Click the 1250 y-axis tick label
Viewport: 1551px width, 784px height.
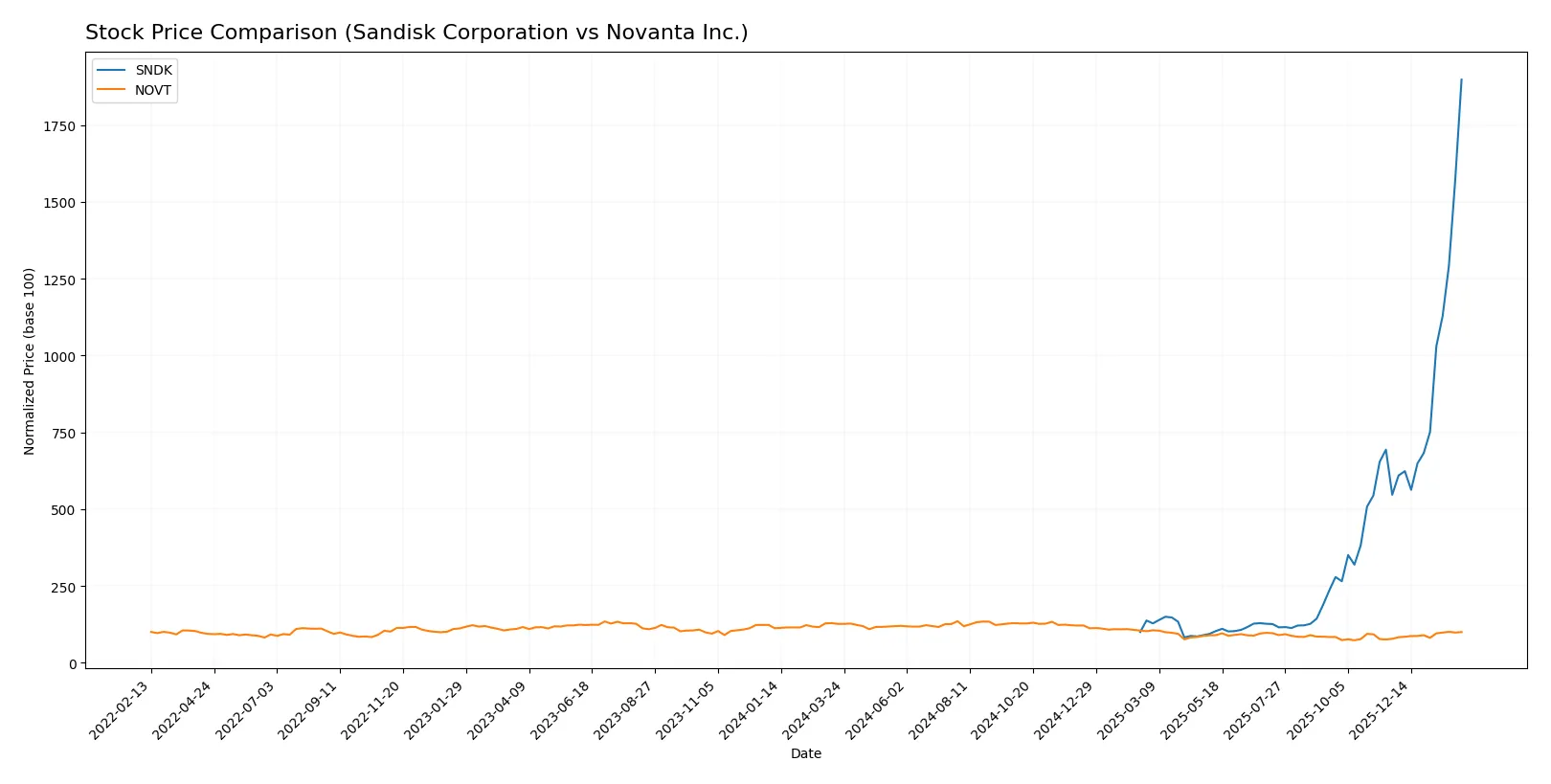coord(59,280)
